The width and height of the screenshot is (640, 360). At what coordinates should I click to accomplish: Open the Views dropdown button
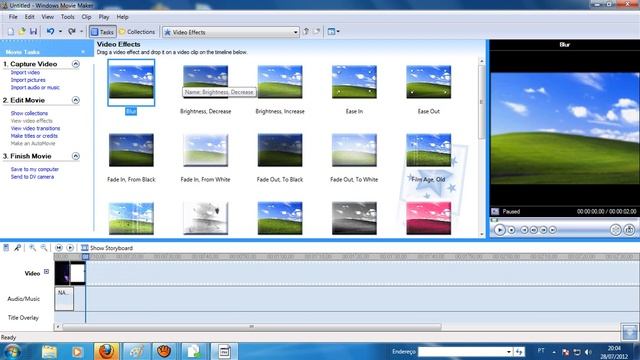coord(333,31)
